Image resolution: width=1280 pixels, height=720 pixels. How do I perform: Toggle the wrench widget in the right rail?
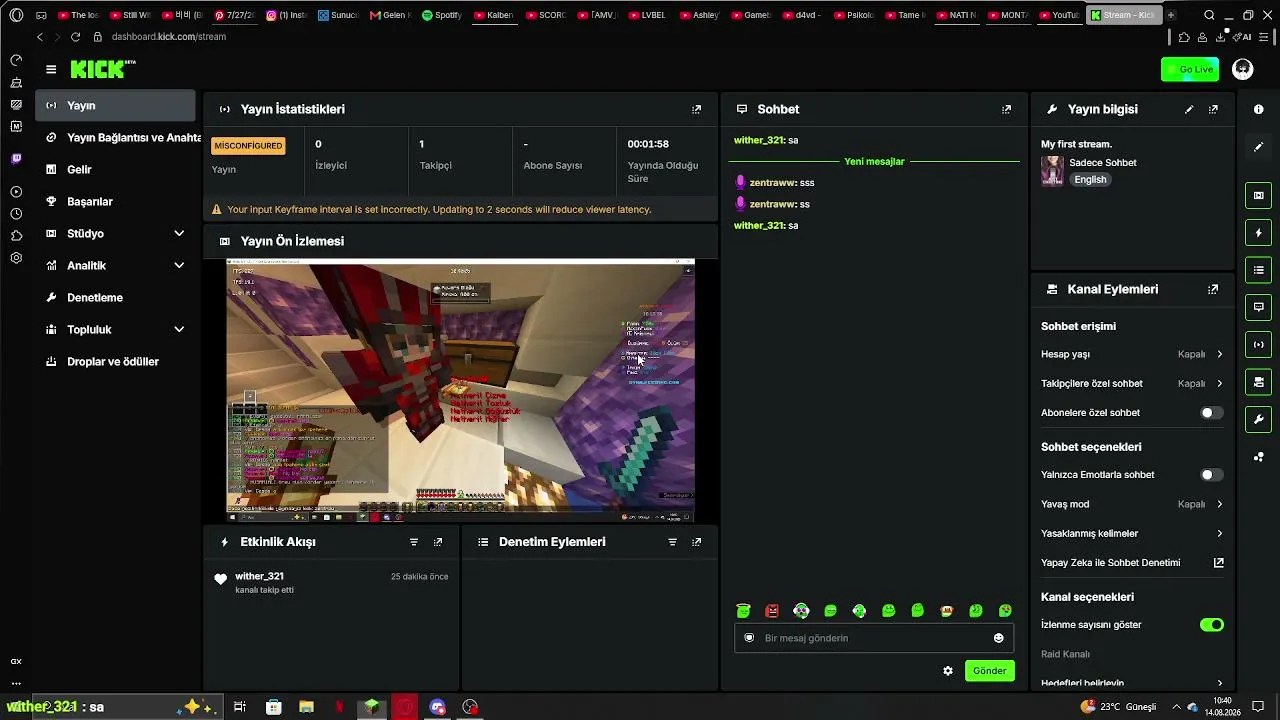tap(1259, 419)
